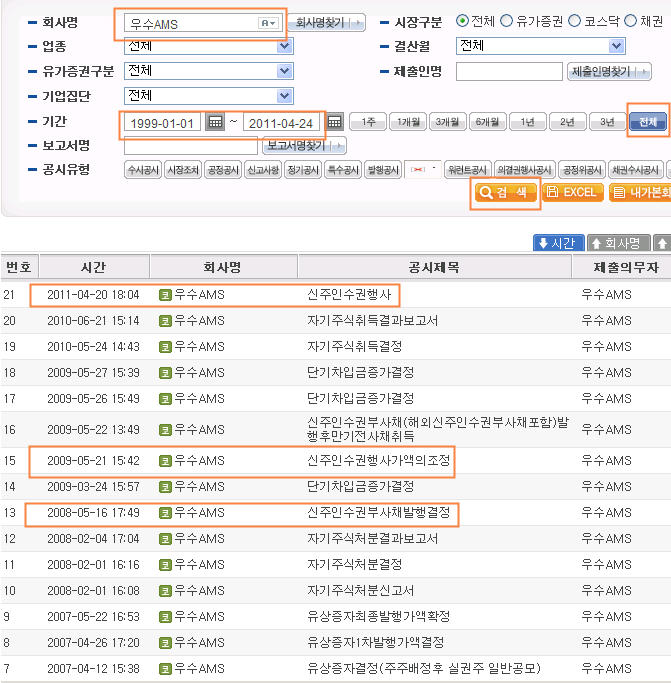This screenshot has height=683, width=671.
Task: Click the 시장조치 disclosure type filter
Action: pos(183,170)
